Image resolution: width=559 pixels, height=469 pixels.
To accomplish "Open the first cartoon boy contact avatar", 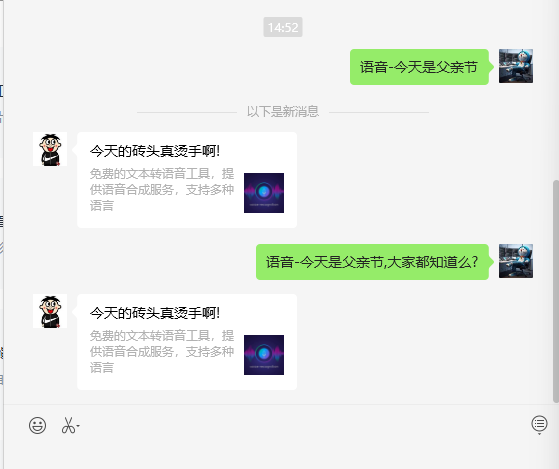I will pos(50,149).
